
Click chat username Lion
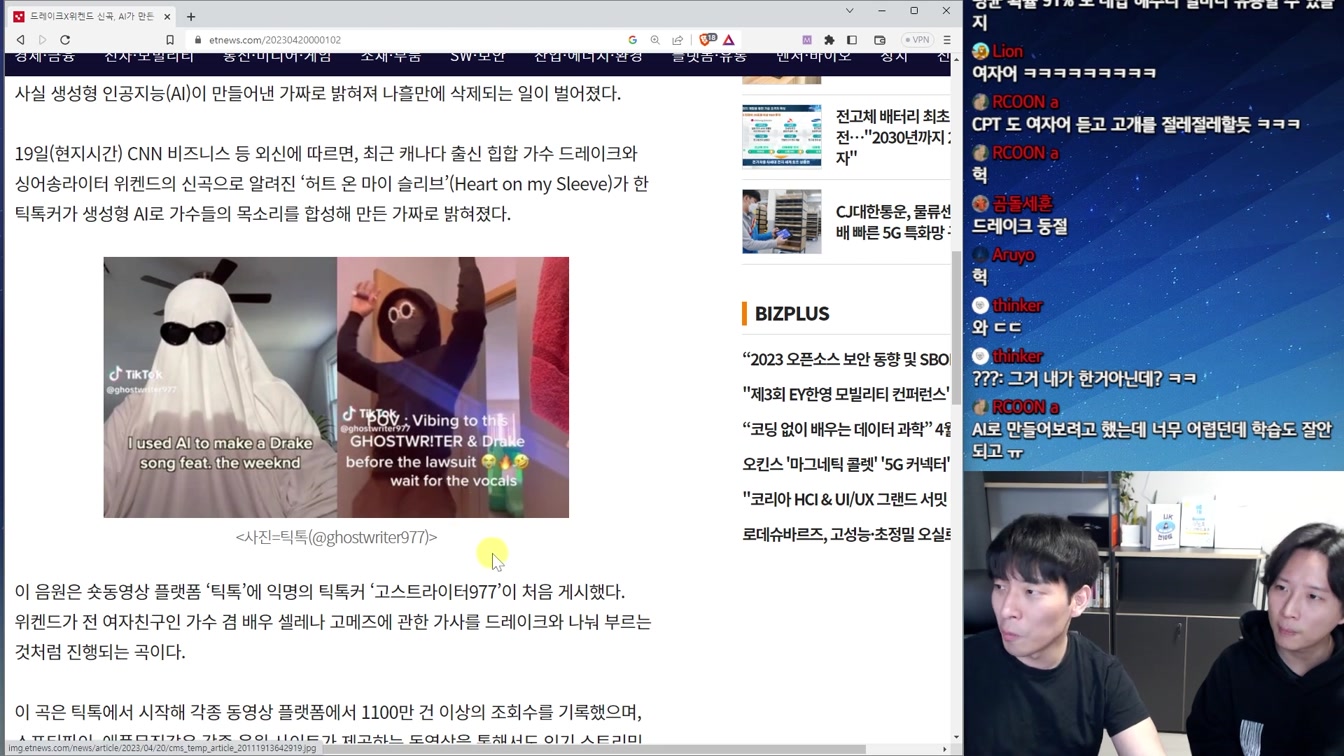coord(1007,51)
